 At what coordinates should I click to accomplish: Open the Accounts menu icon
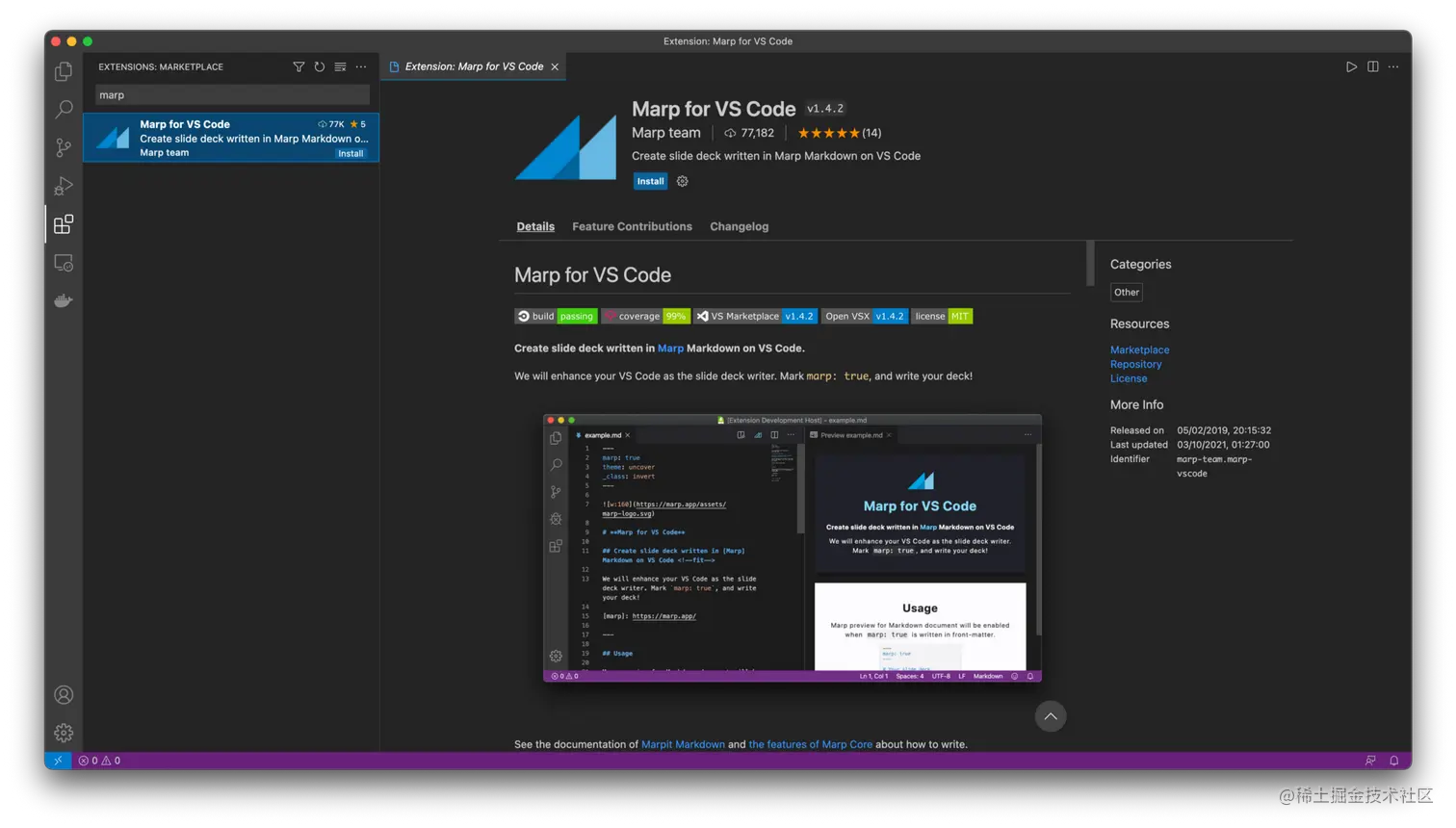[64, 695]
